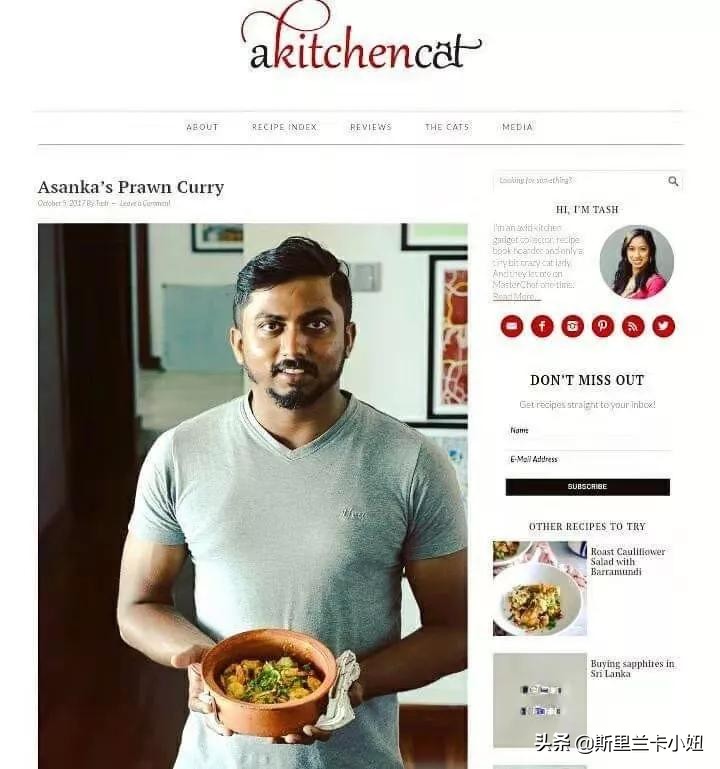Visit the Pinterest social icon
Image resolution: width=720 pixels, height=769 pixels.
pos(603,326)
